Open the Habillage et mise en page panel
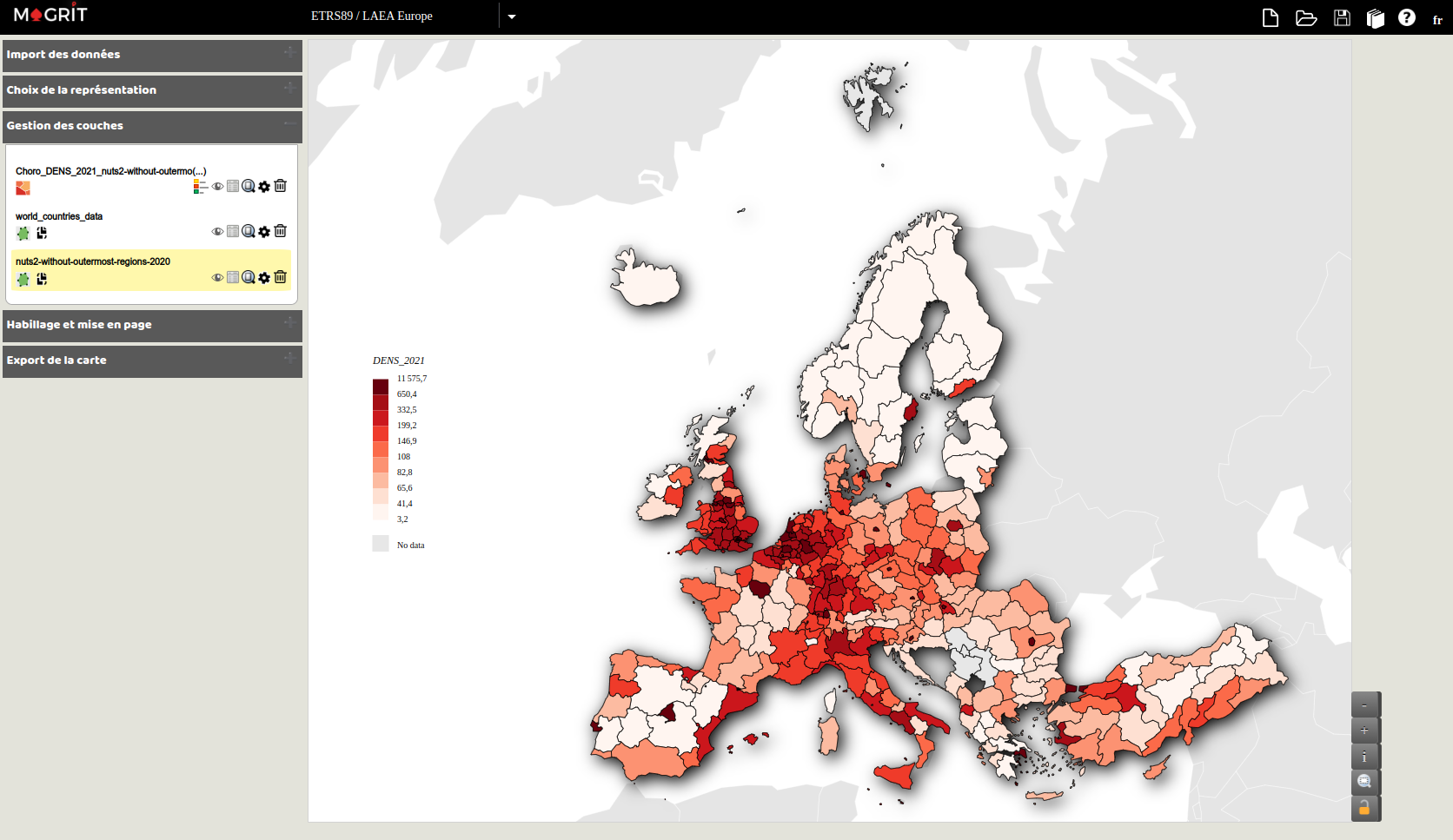Image resolution: width=1453 pixels, height=840 pixels. [152, 325]
